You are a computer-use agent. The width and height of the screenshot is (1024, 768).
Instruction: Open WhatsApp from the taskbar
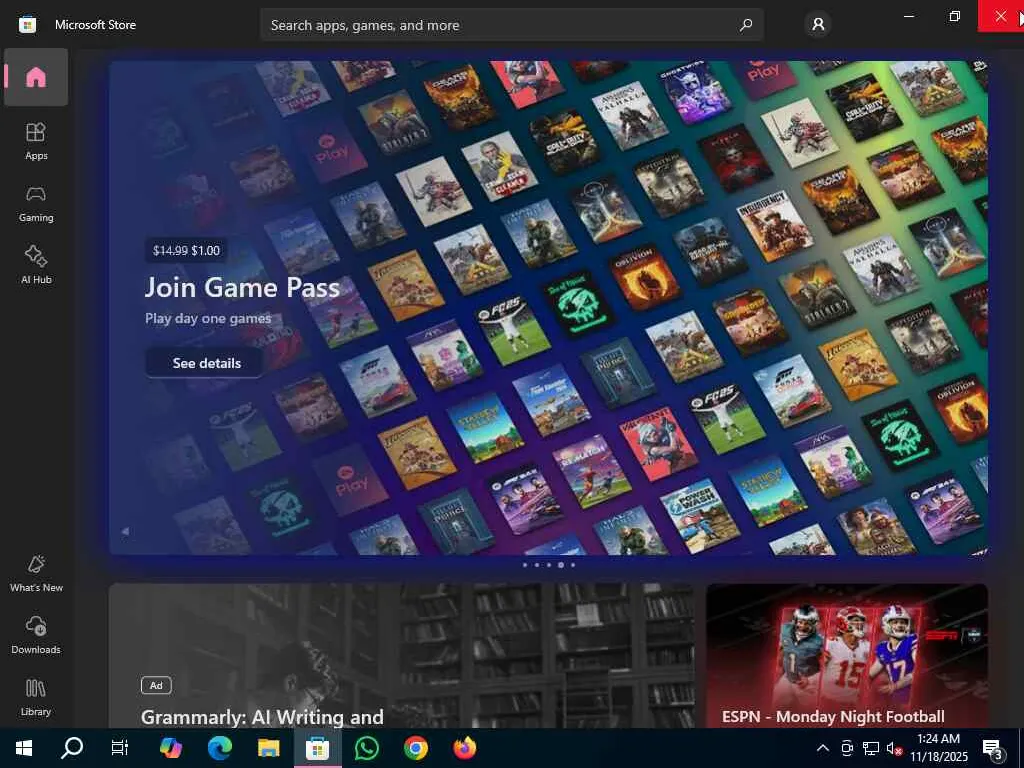[x=367, y=748]
